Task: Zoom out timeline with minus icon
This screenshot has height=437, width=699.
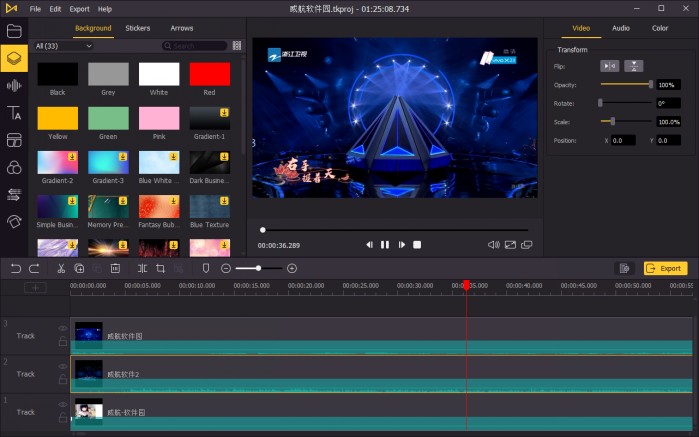Action: click(226, 268)
